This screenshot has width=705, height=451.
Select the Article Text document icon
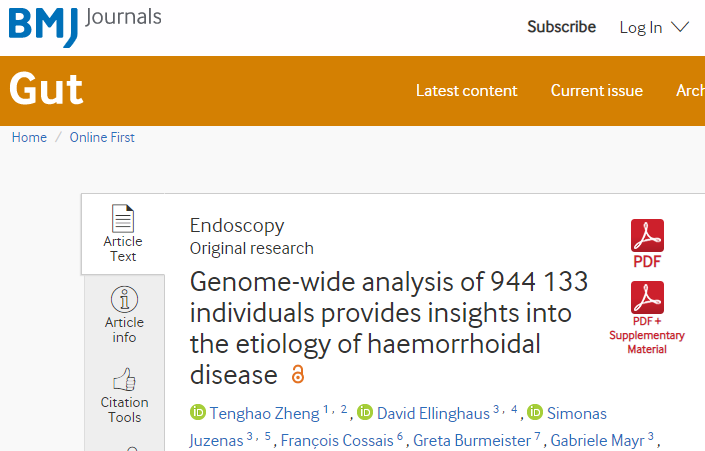click(x=123, y=219)
